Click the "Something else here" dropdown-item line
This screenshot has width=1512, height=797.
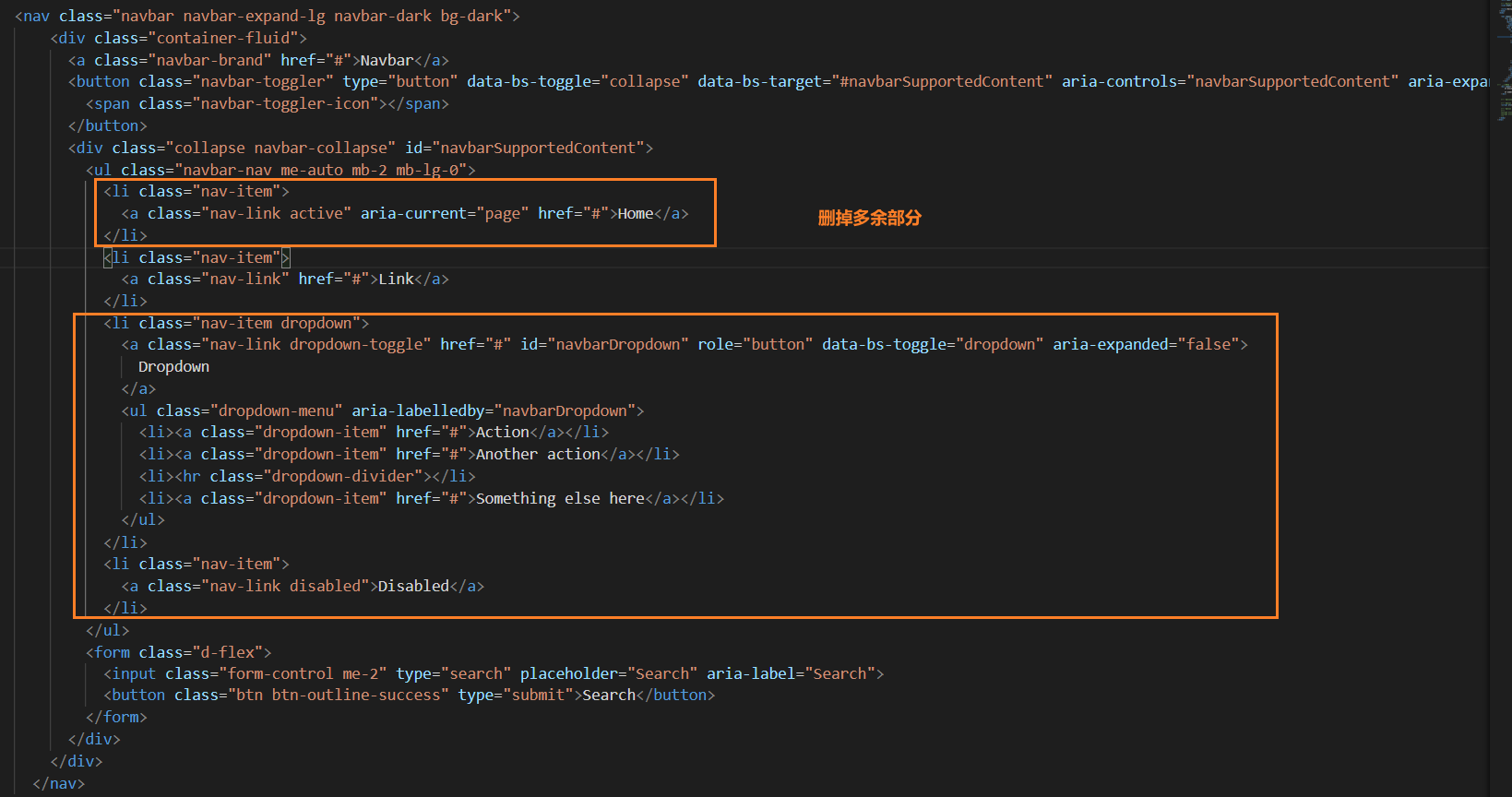click(x=432, y=498)
